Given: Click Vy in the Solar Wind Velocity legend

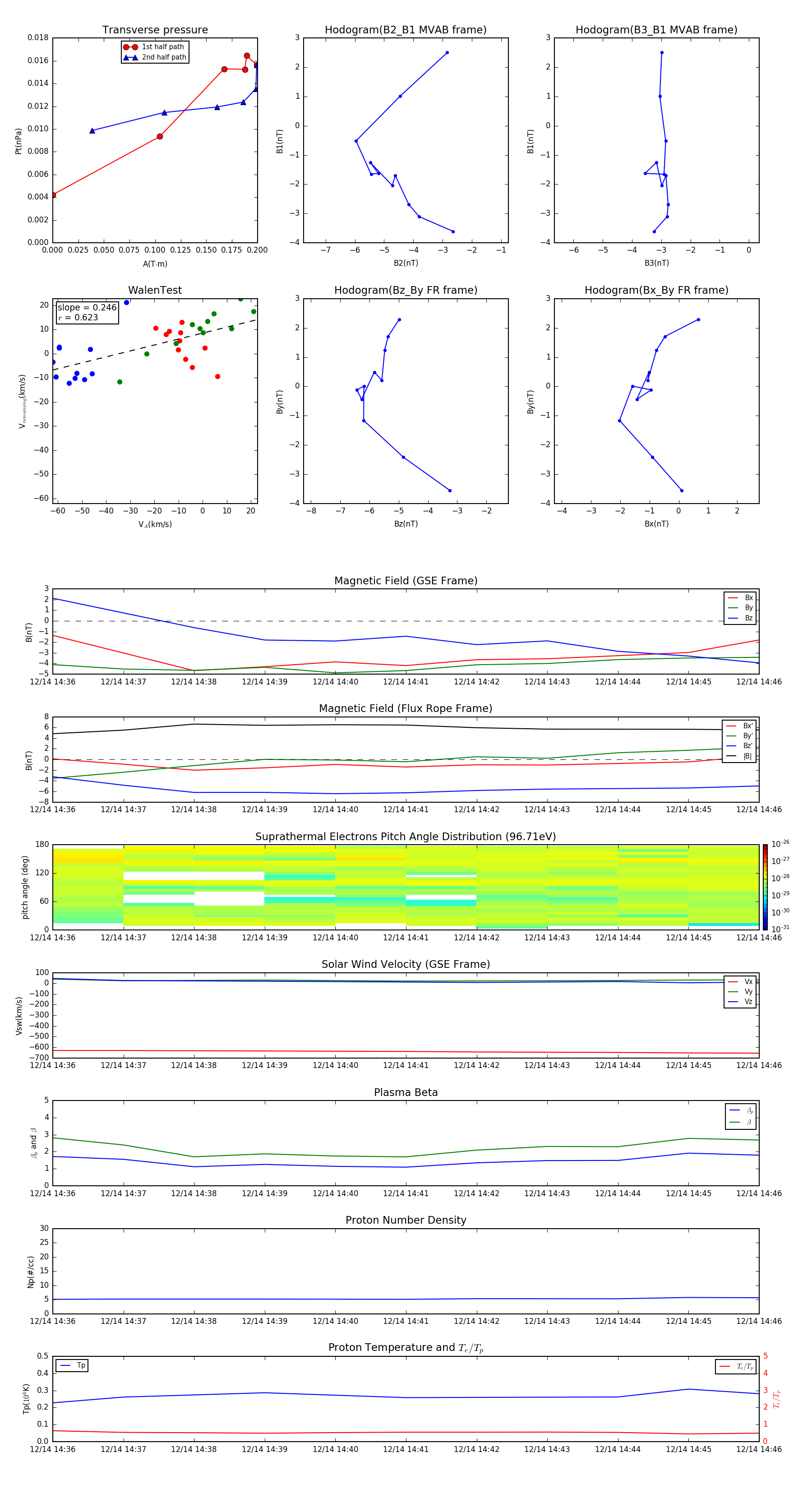Looking at the screenshot, I should click(x=740, y=991).
